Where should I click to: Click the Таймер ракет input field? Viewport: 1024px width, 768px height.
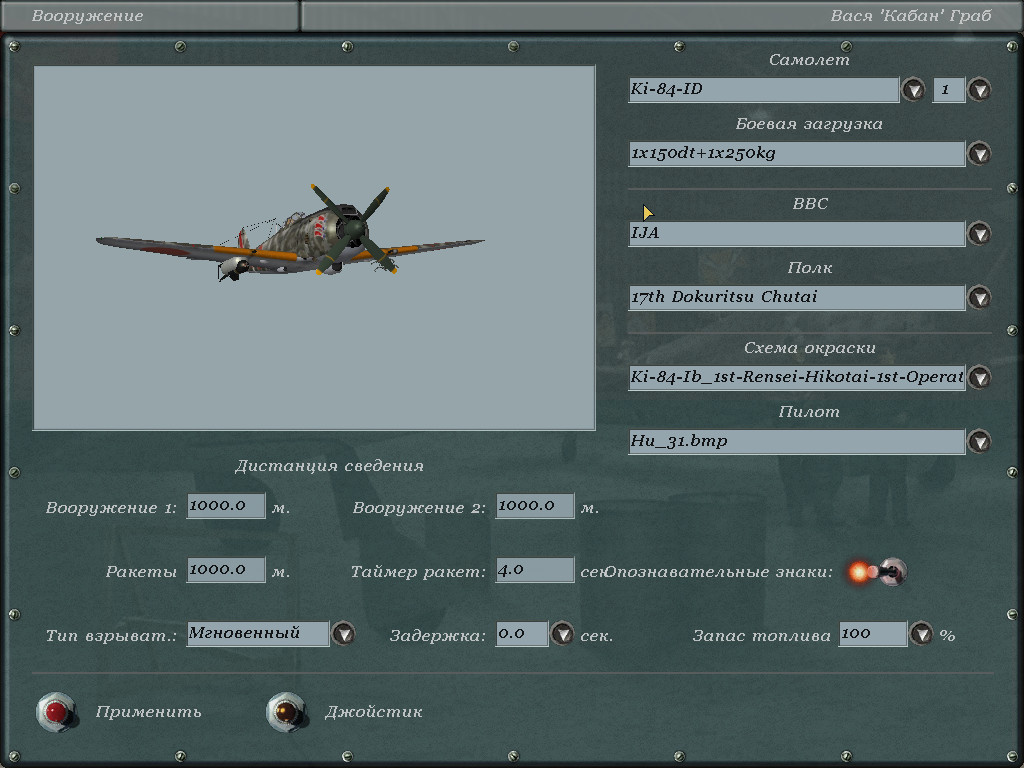534,570
